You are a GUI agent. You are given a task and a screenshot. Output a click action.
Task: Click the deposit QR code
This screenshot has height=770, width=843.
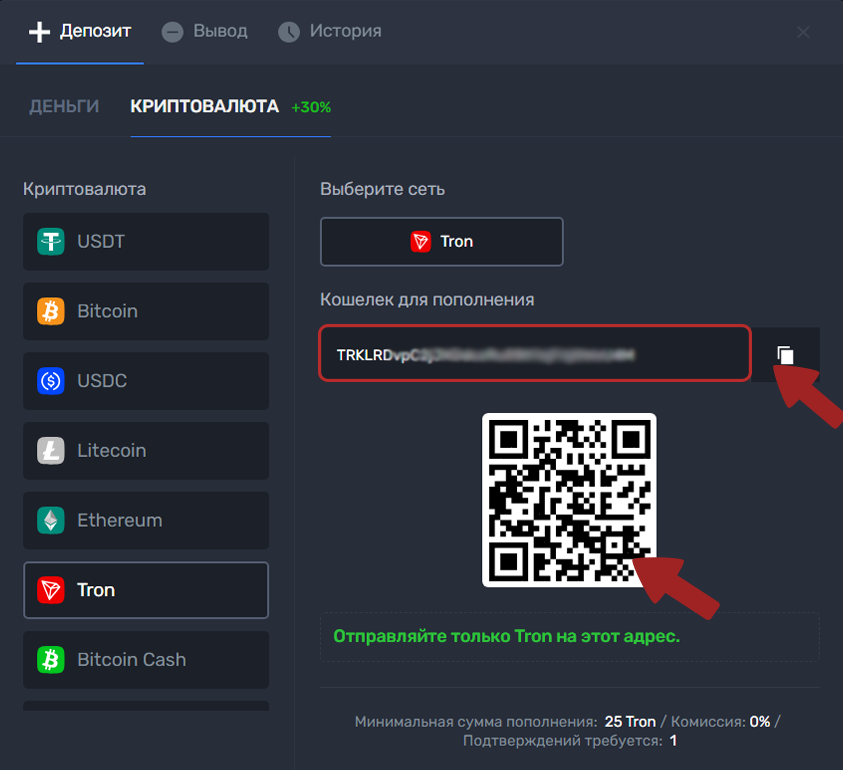pyautogui.click(x=569, y=500)
